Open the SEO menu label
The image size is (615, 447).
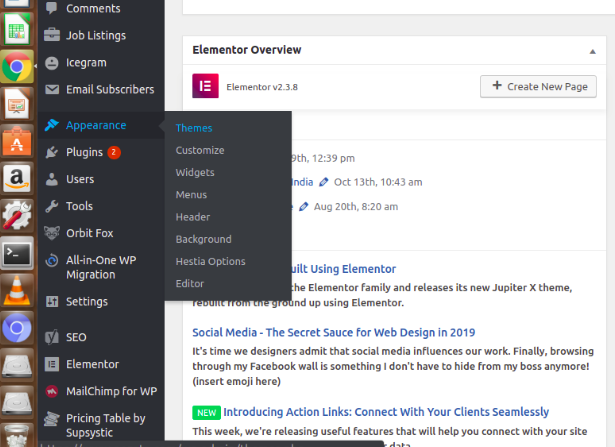point(76,337)
